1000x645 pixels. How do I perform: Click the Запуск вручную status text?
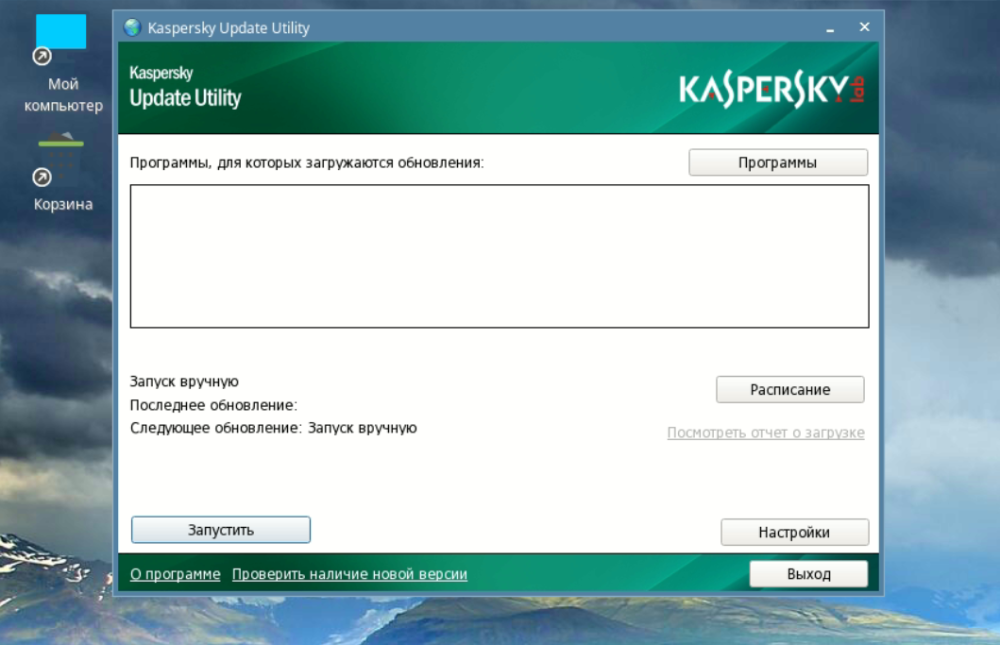[184, 382]
